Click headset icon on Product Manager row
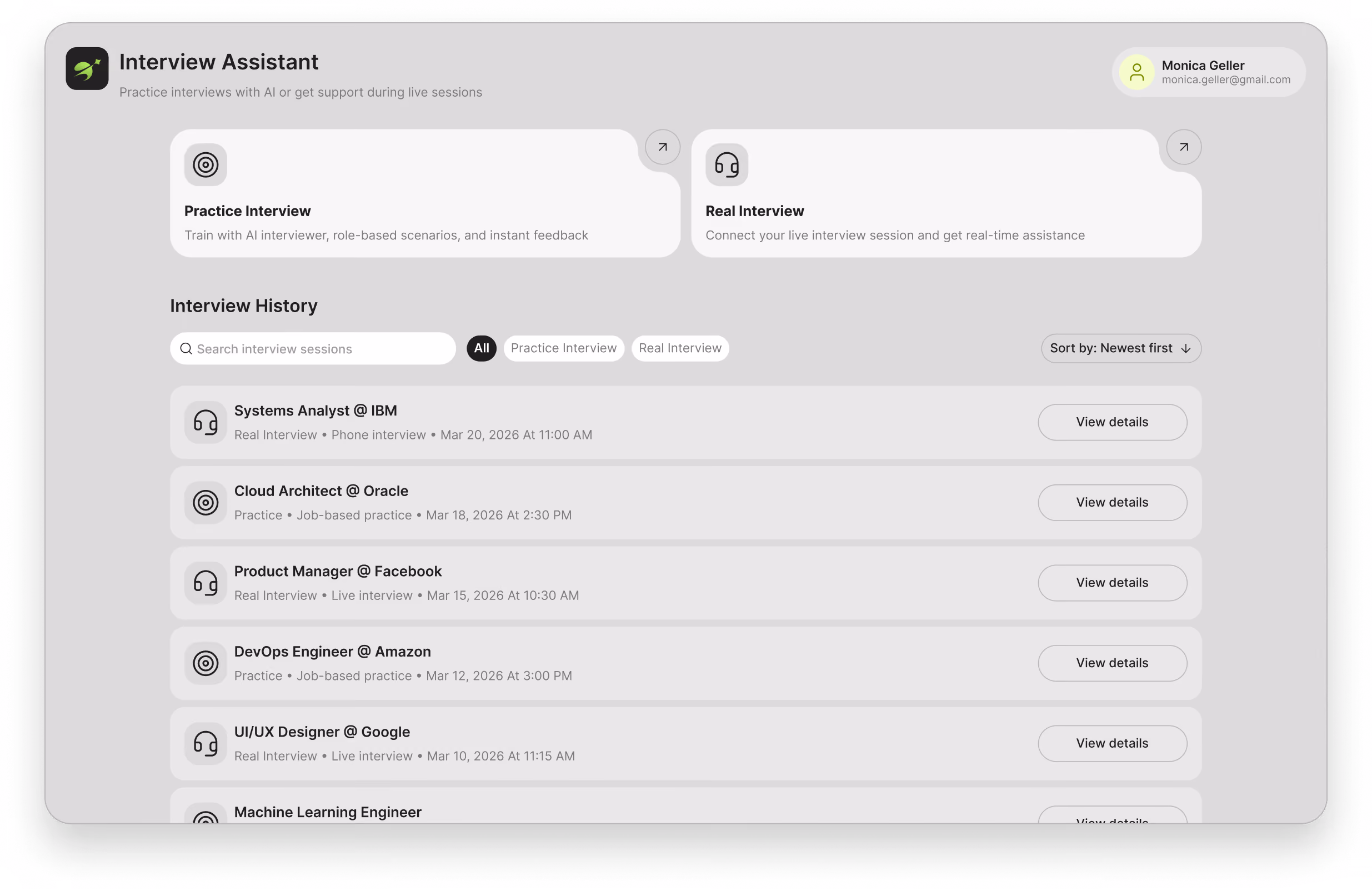This screenshot has height=891, width=1372. [x=205, y=583]
